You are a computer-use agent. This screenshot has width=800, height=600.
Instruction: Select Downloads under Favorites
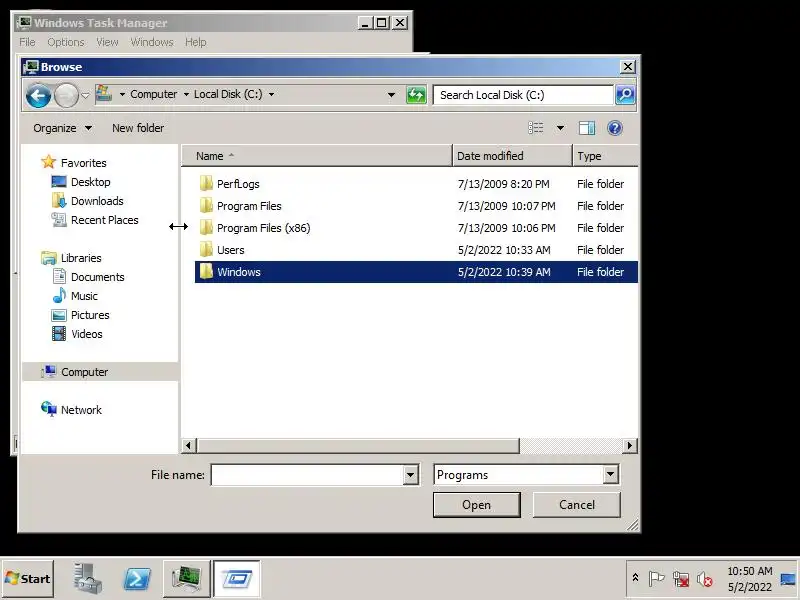tap(97, 201)
